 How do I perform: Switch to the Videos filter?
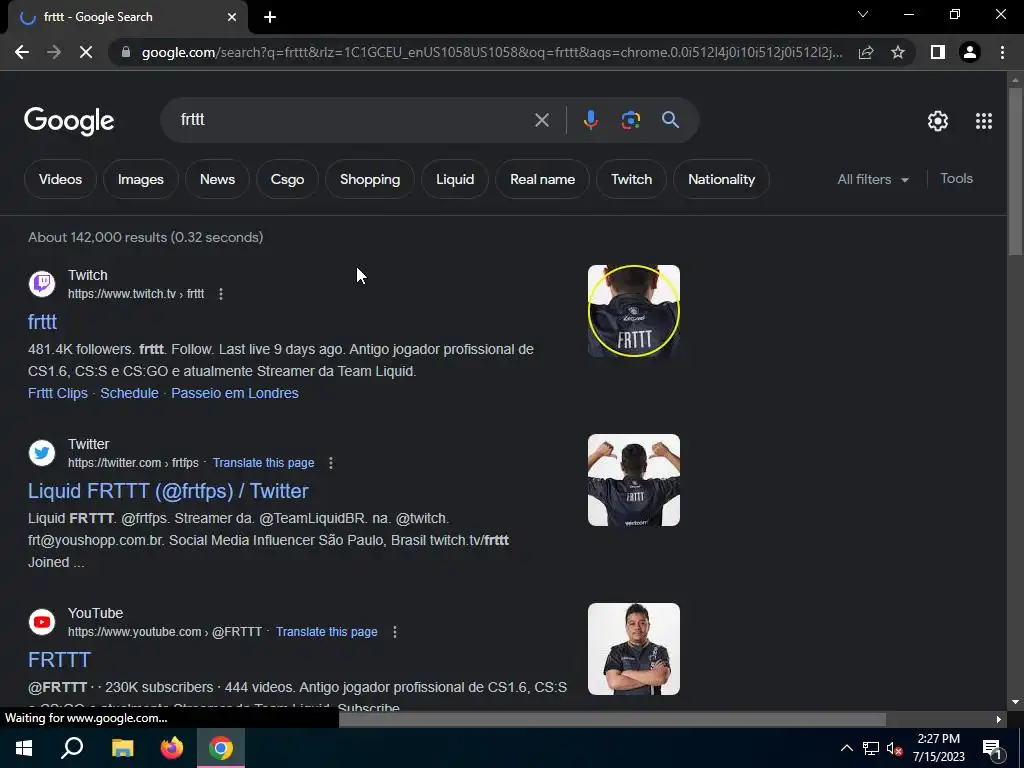60,180
